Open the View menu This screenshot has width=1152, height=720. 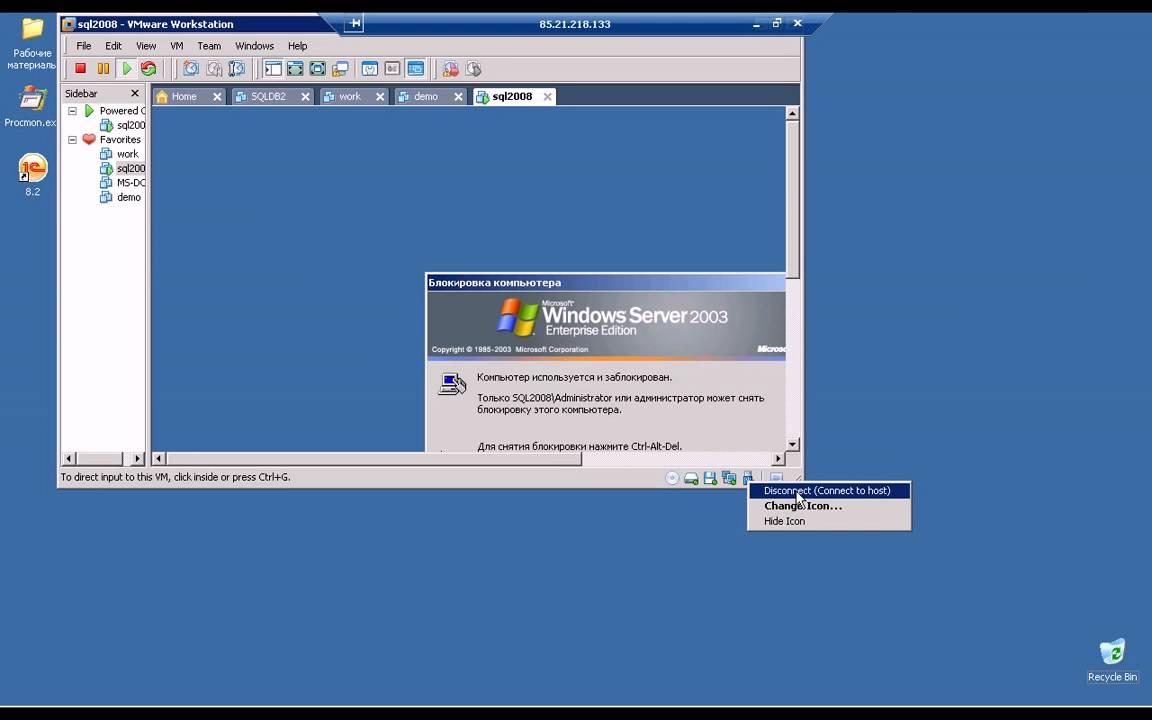145,46
